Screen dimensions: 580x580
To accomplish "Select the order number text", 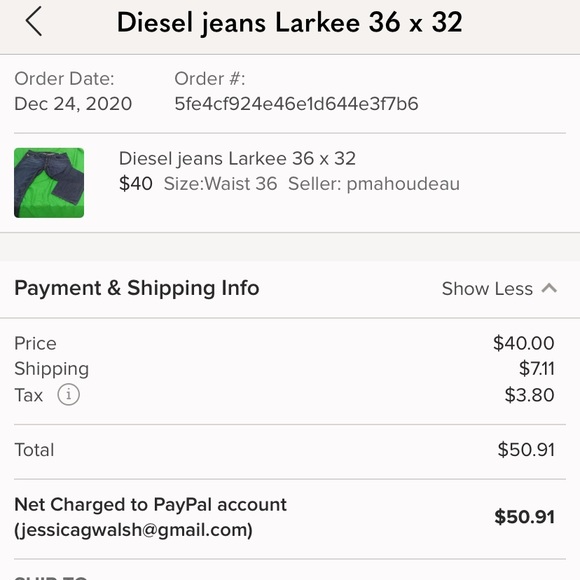I will (x=296, y=104).
